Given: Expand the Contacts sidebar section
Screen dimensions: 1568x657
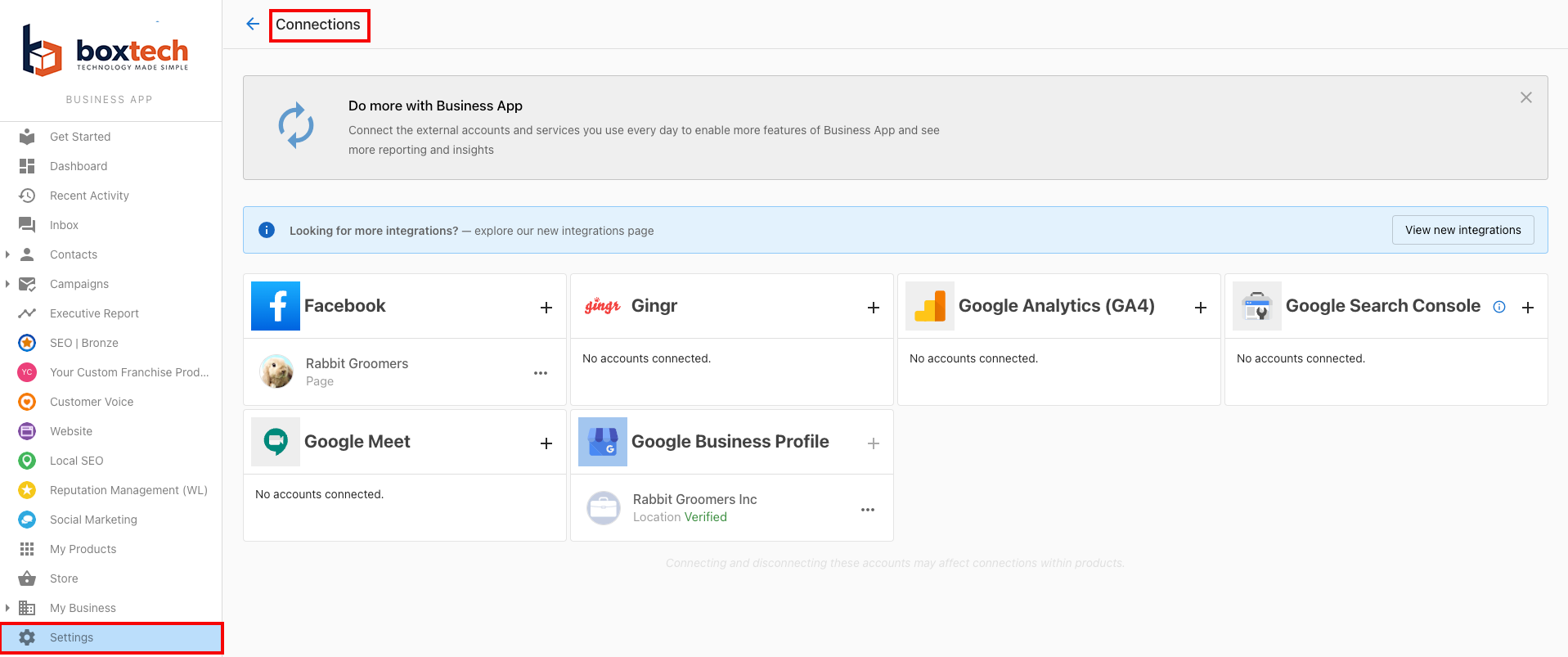Looking at the screenshot, I should point(7,254).
